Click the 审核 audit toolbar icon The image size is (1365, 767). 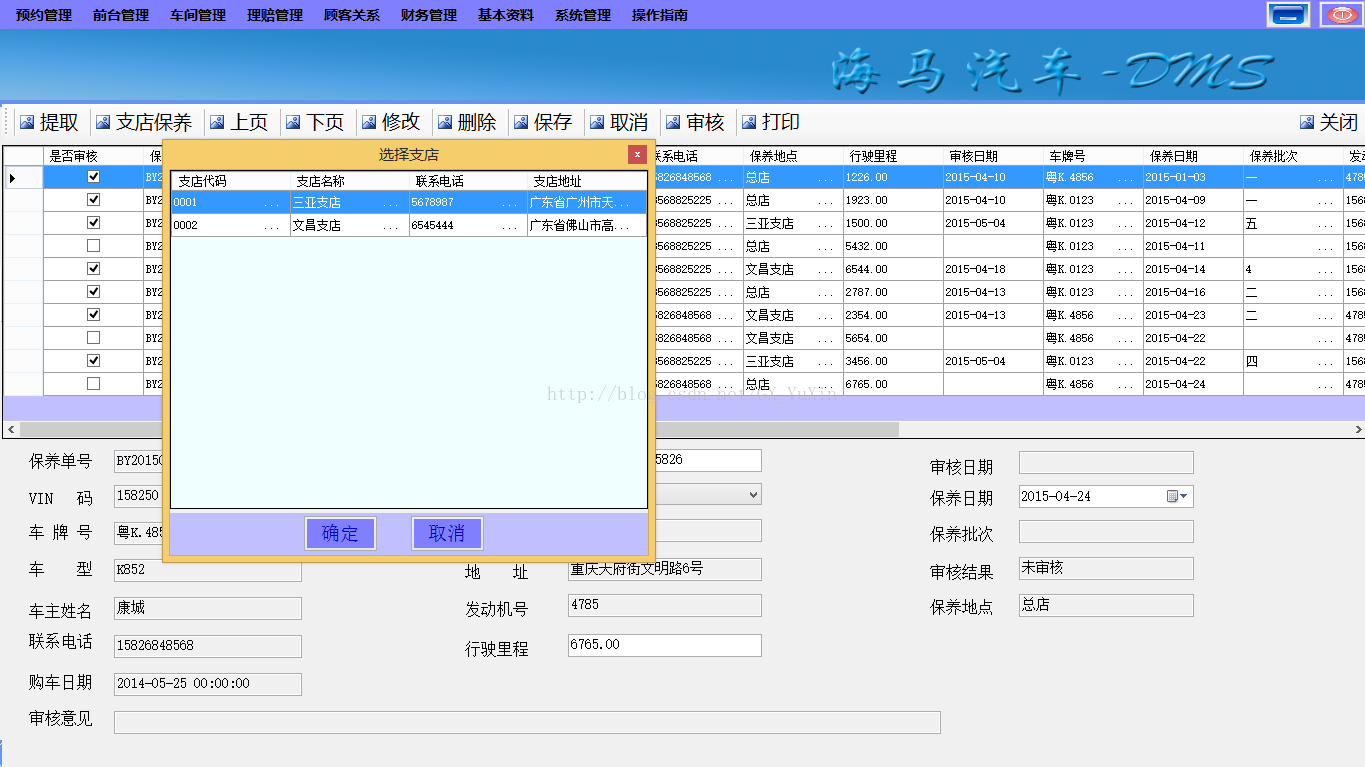click(673, 122)
